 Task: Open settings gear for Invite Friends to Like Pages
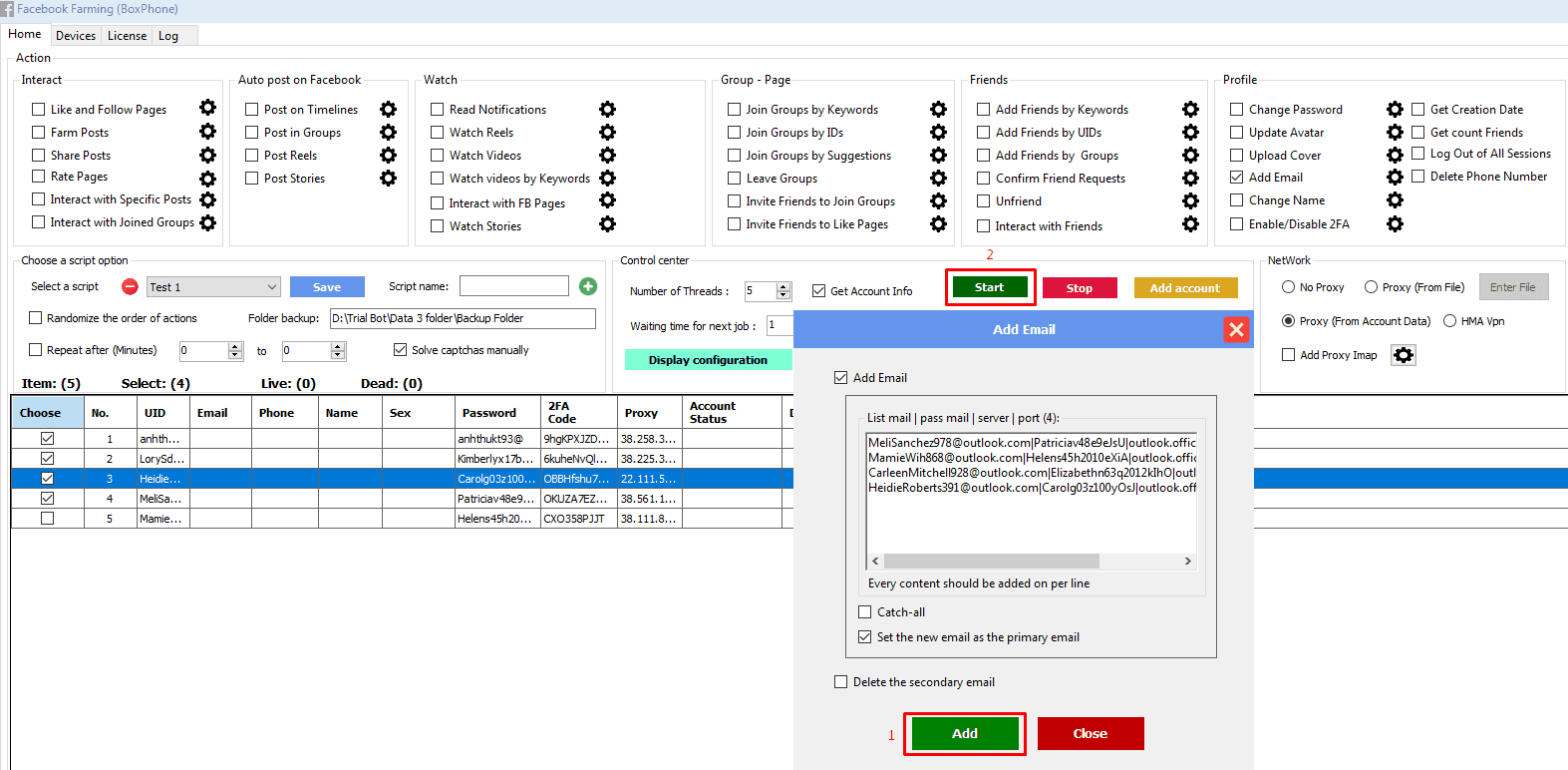938,223
